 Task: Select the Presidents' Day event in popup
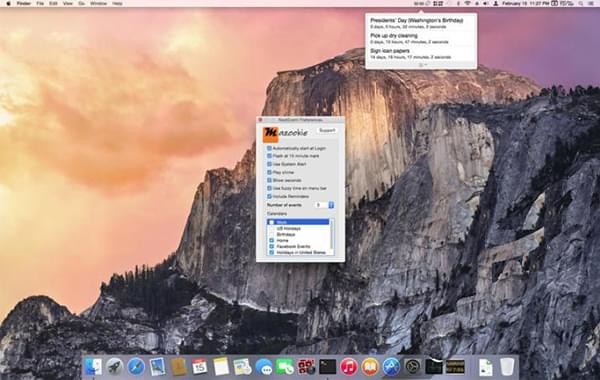[421, 23]
